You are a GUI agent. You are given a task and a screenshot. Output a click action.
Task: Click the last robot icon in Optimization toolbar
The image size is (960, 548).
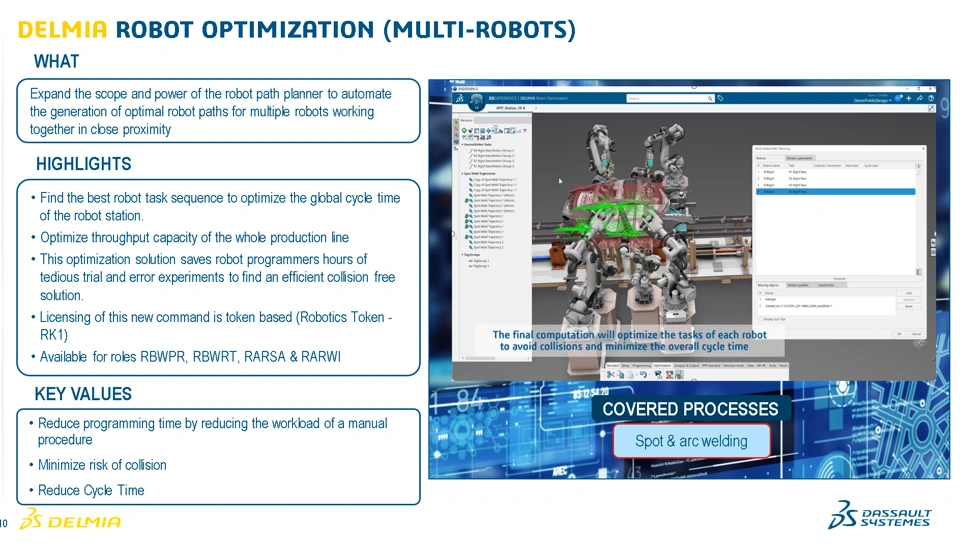coord(680,374)
